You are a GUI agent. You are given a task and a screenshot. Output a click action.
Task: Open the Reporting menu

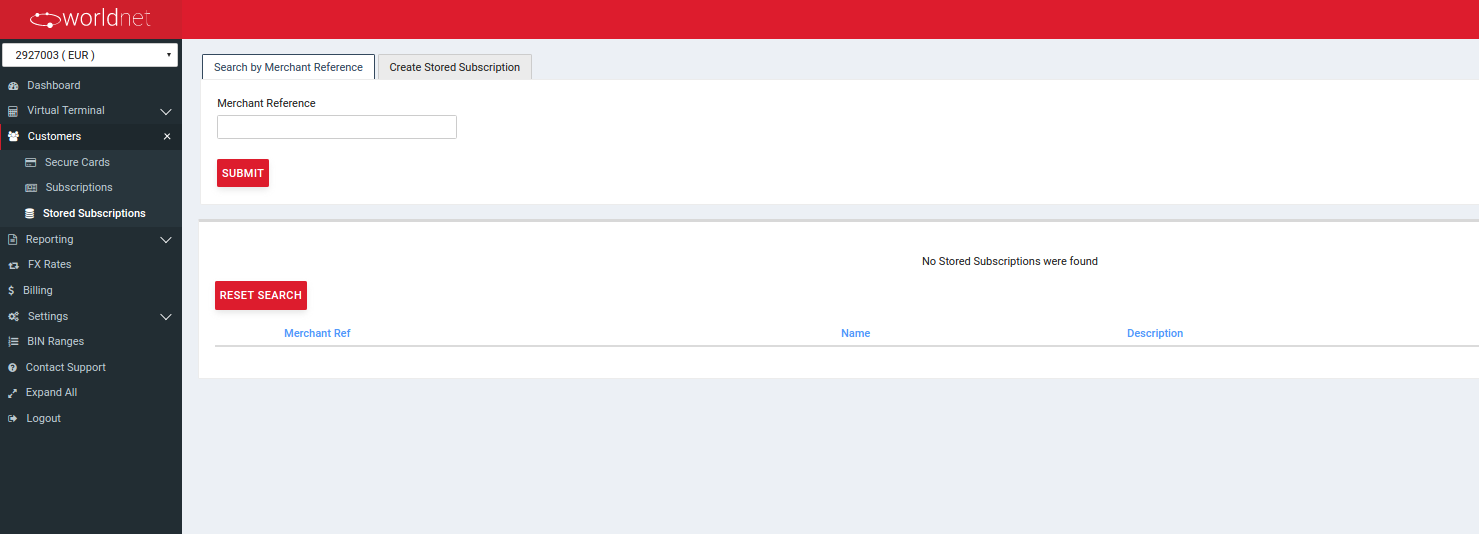click(50, 240)
